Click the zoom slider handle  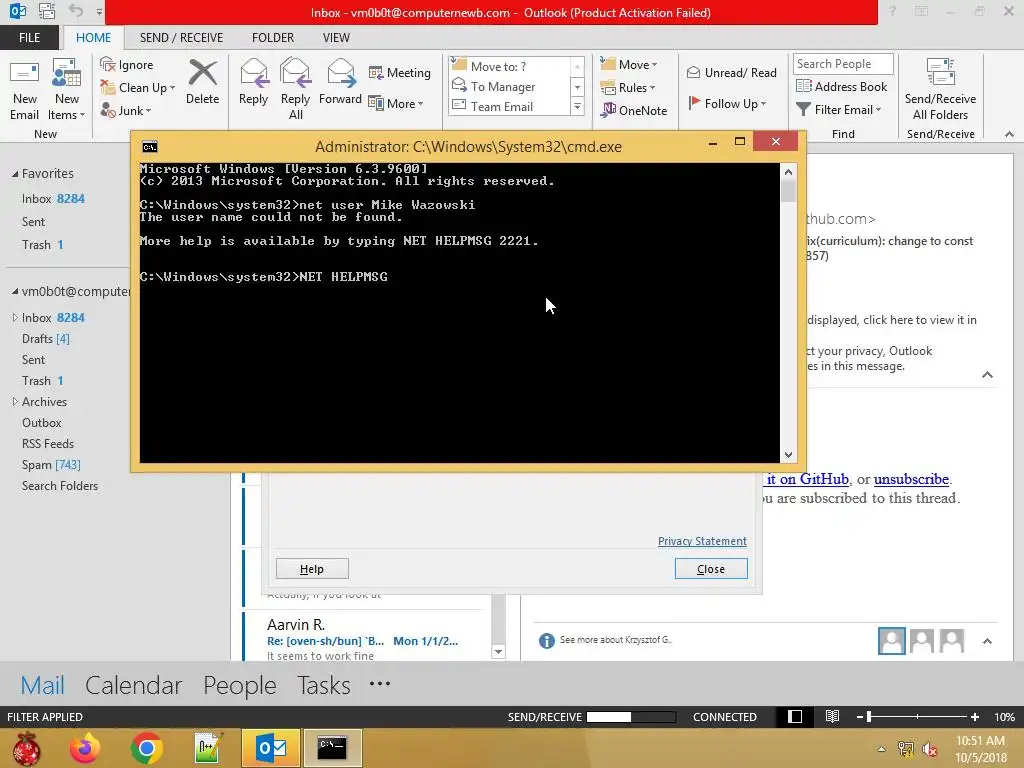869,717
